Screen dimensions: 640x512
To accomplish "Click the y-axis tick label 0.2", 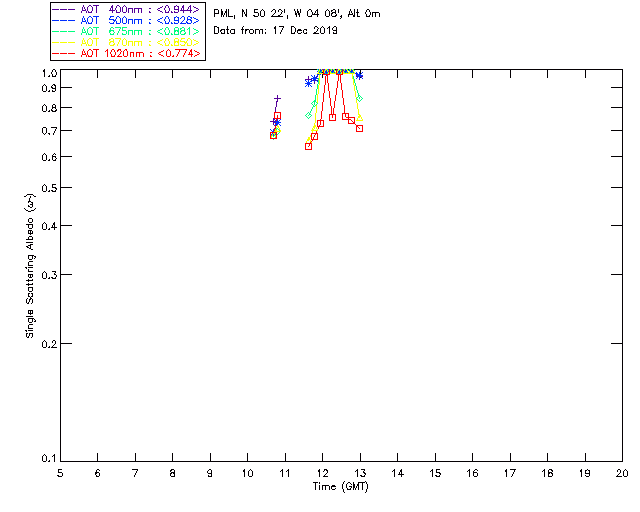I will [49, 344].
